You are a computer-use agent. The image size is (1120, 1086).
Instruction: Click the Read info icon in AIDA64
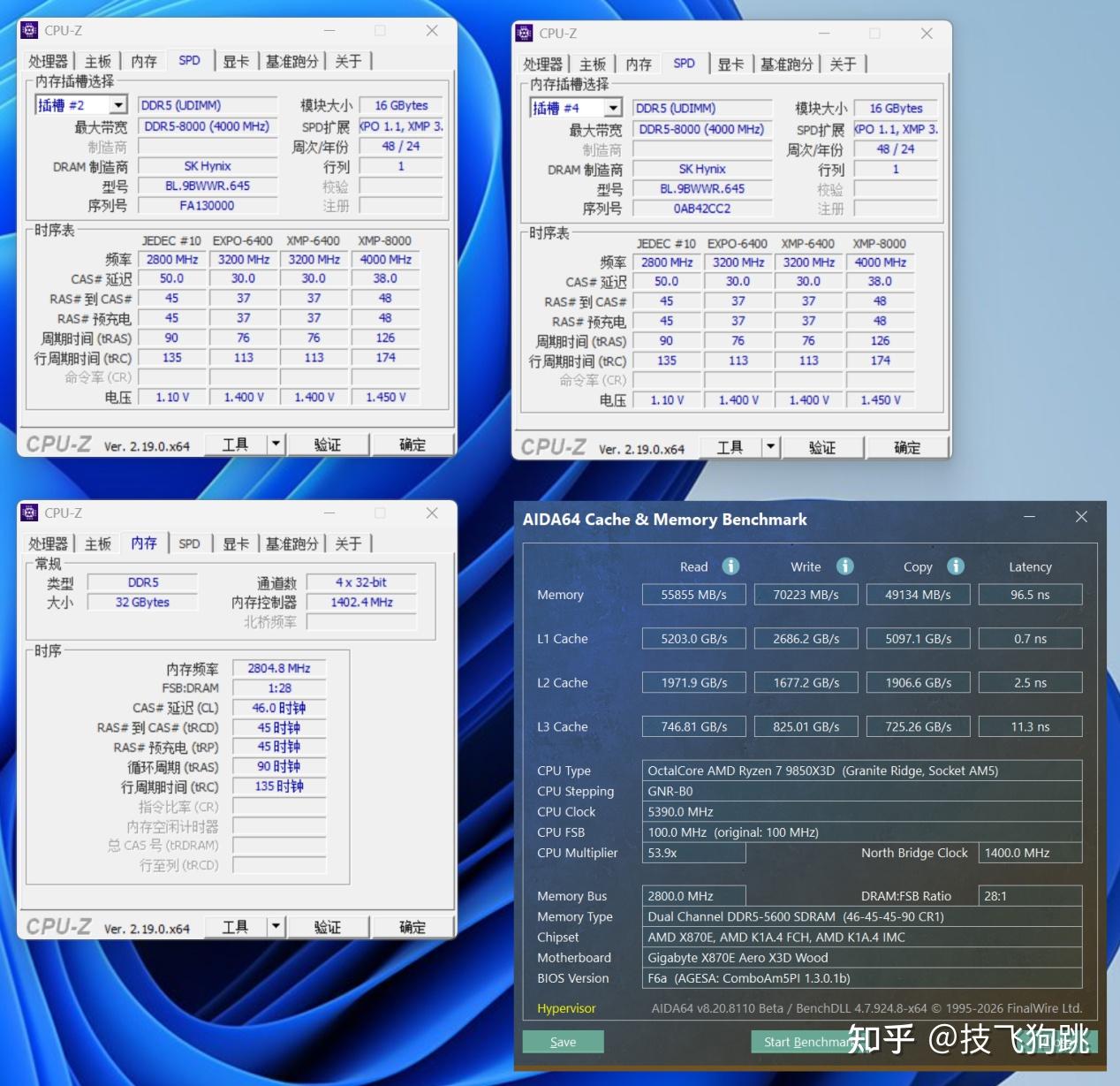[x=730, y=566]
